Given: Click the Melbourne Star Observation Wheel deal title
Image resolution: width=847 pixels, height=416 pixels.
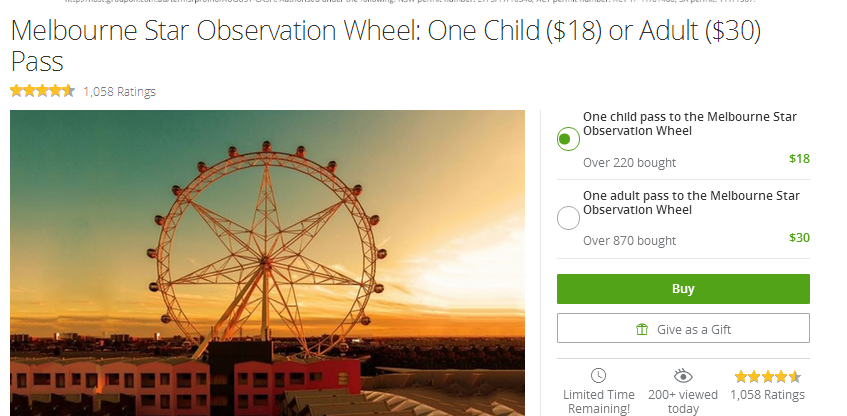Looking at the screenshot, I should pyautogui.click(x=386, y=45).
